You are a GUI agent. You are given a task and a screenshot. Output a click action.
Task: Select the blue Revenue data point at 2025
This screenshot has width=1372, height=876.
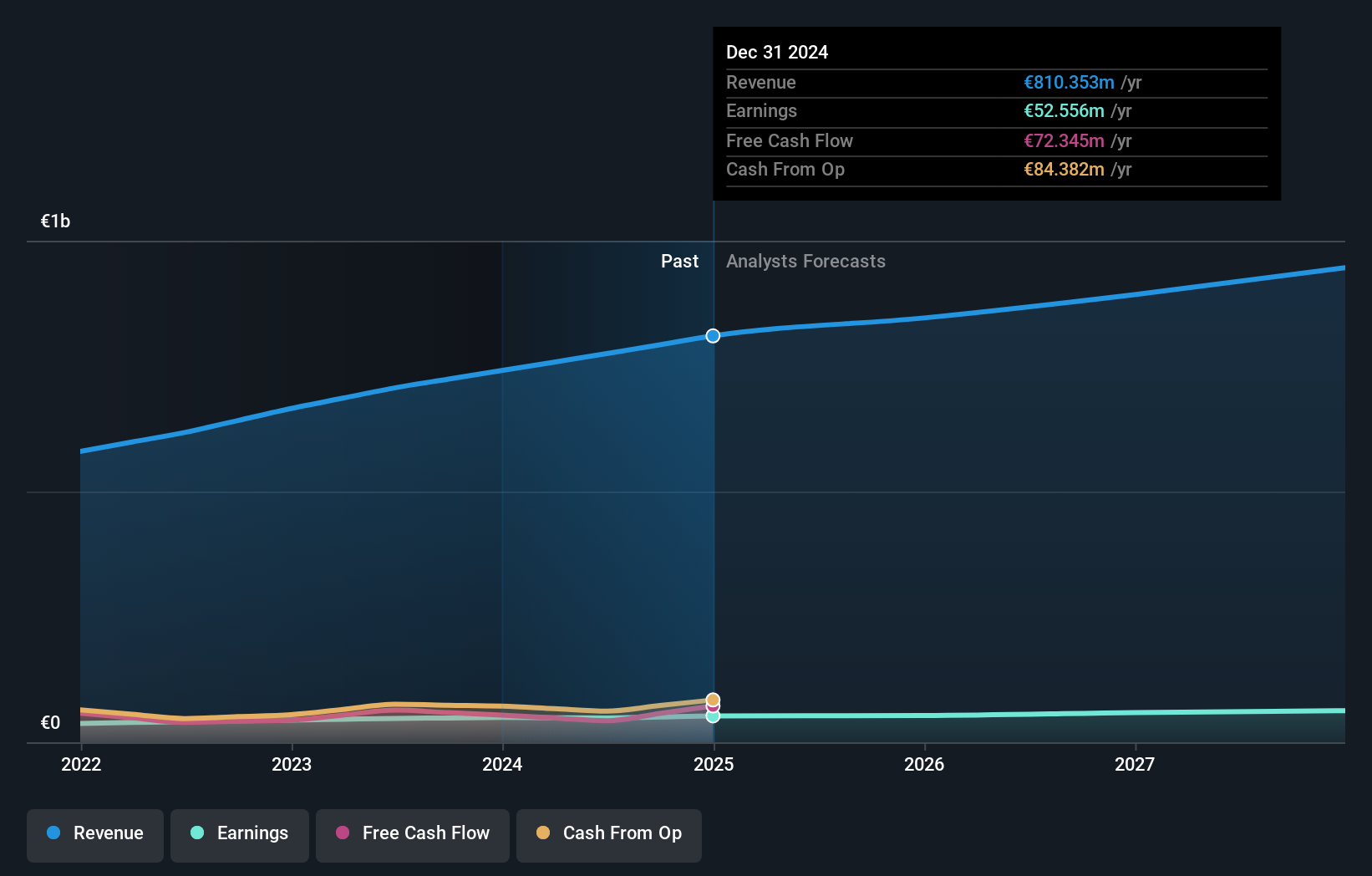[x=713, y=336]
